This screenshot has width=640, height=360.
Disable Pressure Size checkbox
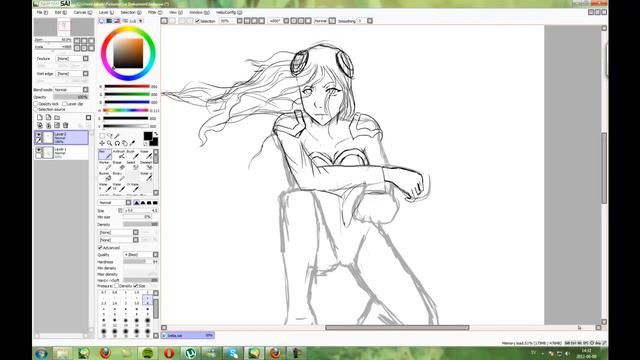pos(136,286)
